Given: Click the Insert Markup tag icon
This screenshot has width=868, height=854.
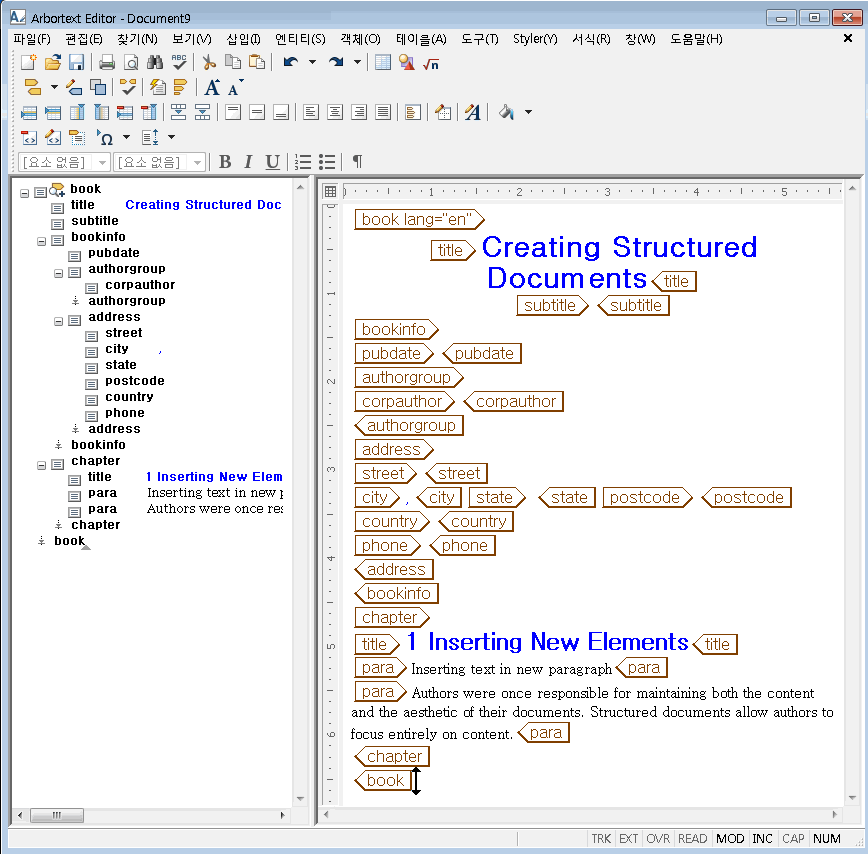Looking at the screenshot, I should tap(33, 87).
